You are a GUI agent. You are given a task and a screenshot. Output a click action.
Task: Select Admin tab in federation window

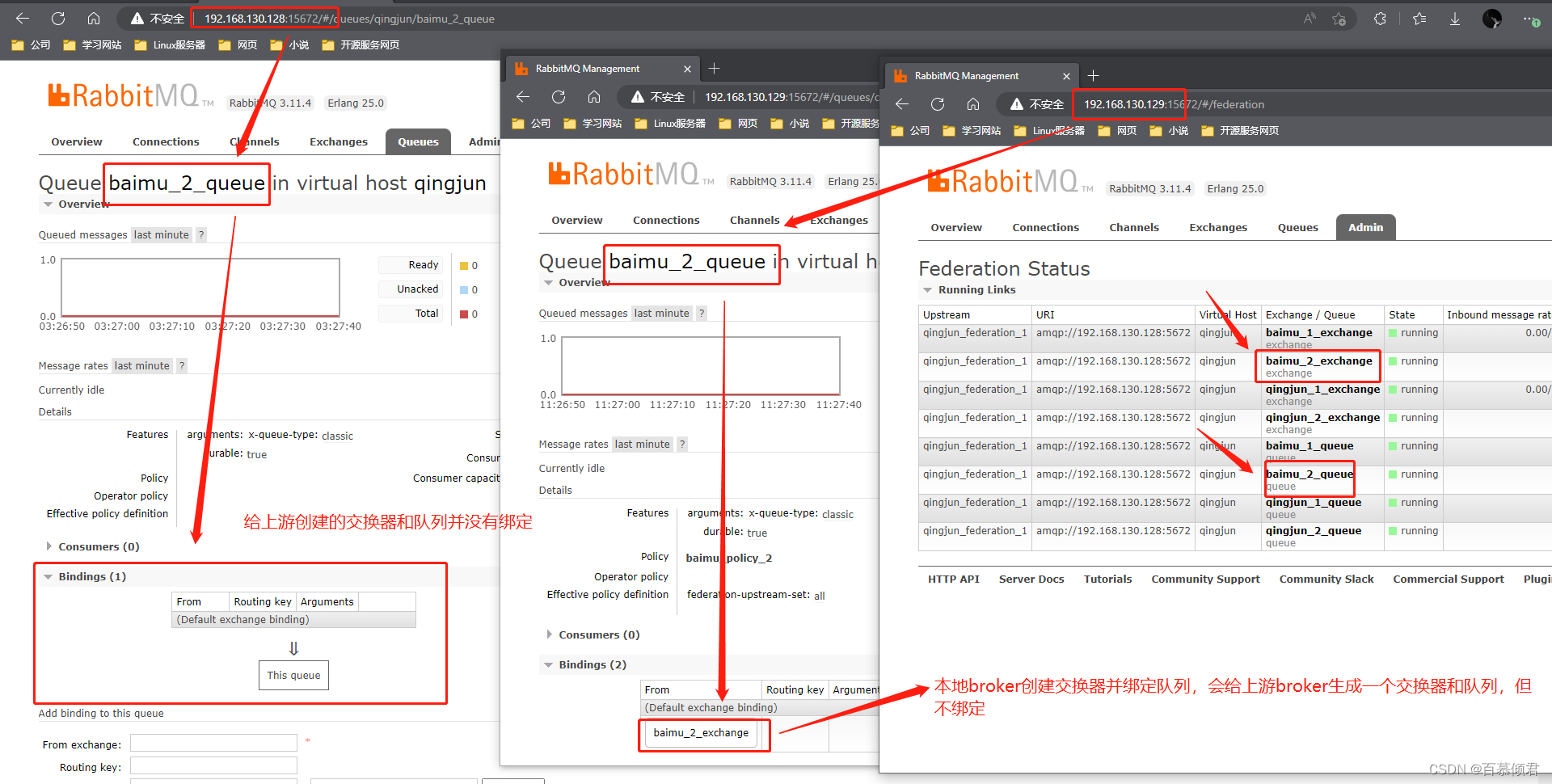pos(1365,227)
